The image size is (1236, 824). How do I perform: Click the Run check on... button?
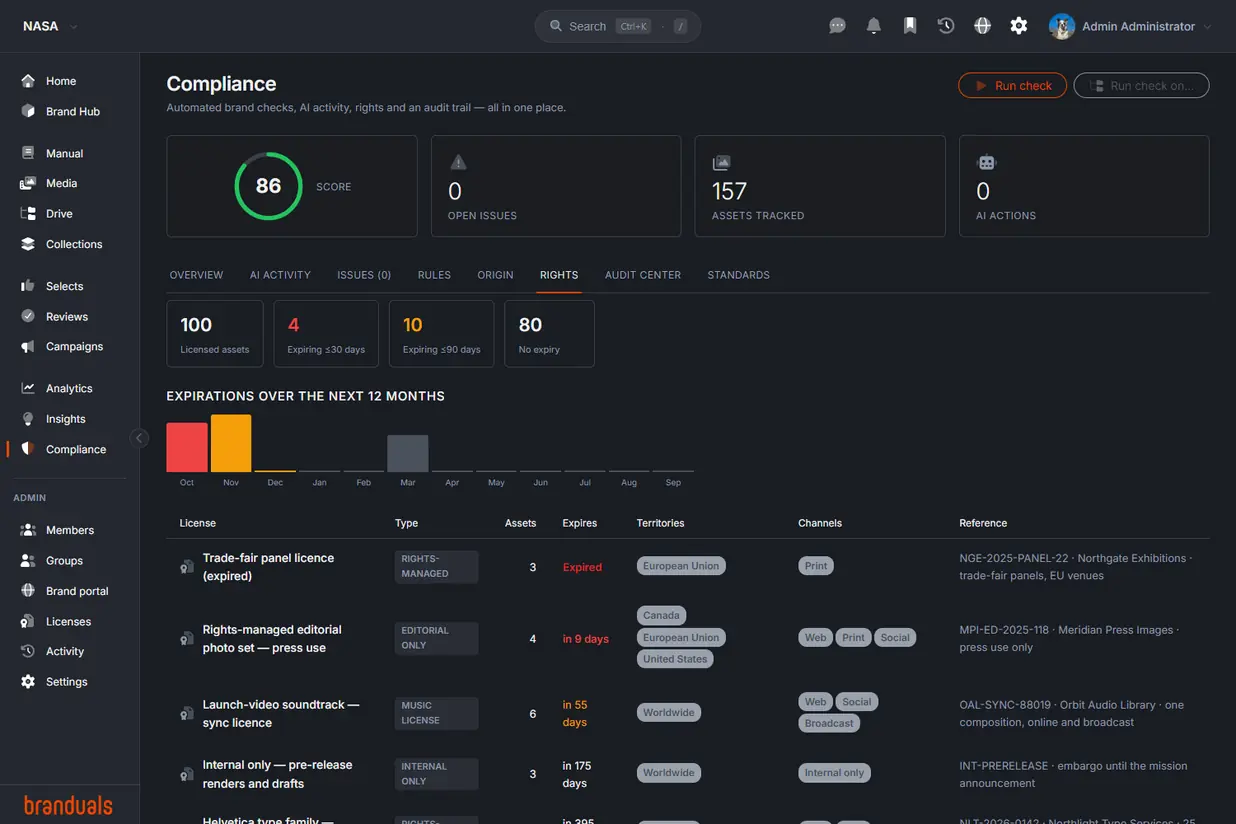pyautogui.click(x=1141, y=85)
